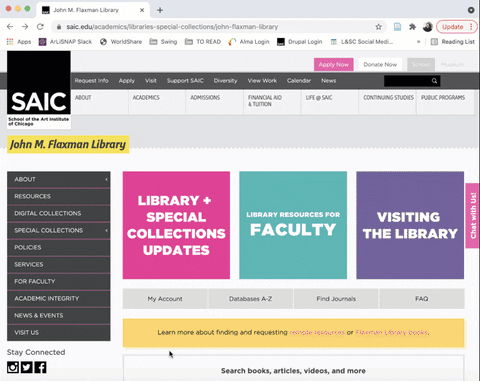Open the TO READ bookmarks folder
The width and height of the screenshot is (480, 381).
[x=203, y=42]
